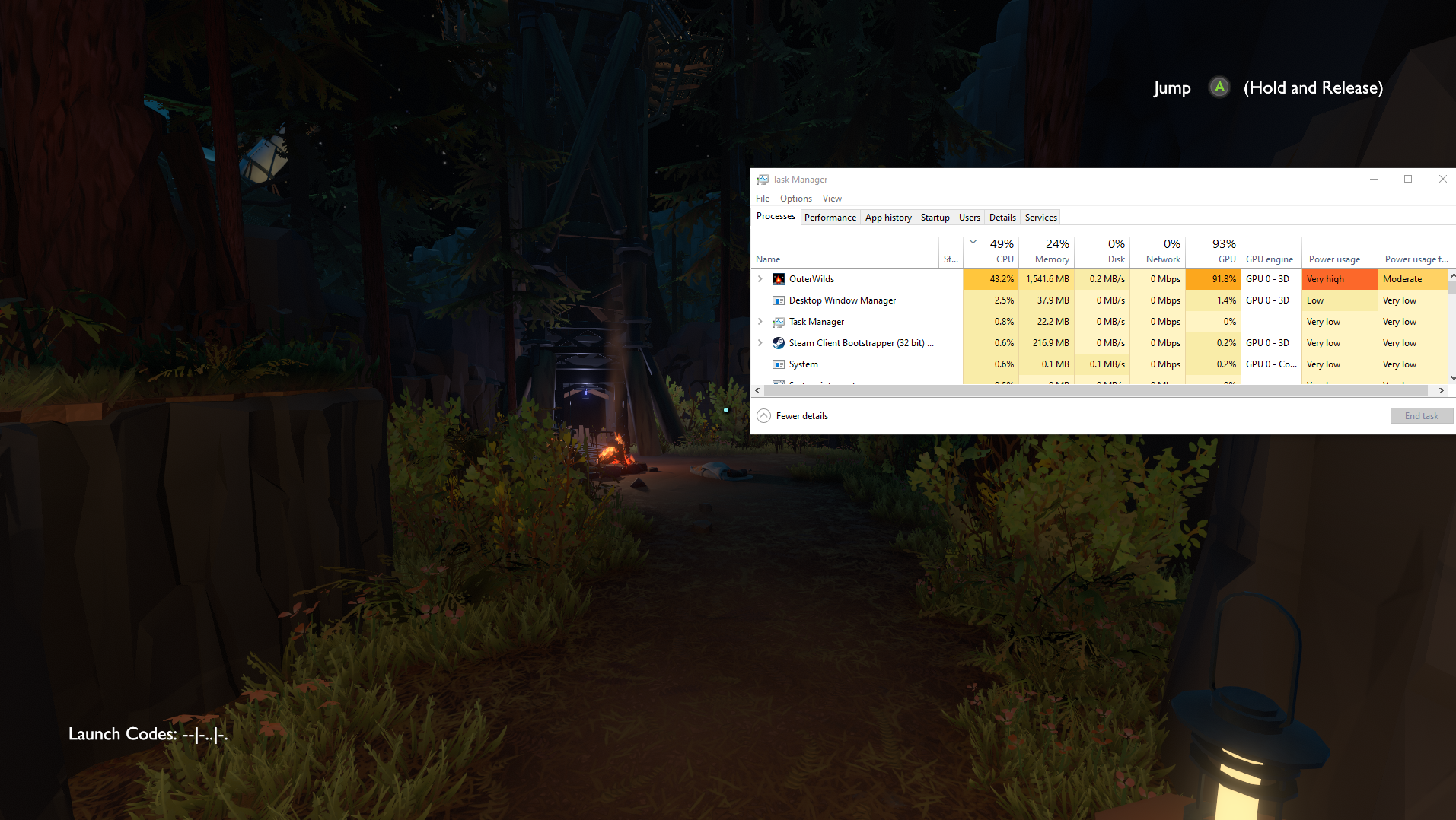The height and width of the screenshot is (820, 1456).
Task: Switch to the Performance tab
Action: [x=830, y=218]
